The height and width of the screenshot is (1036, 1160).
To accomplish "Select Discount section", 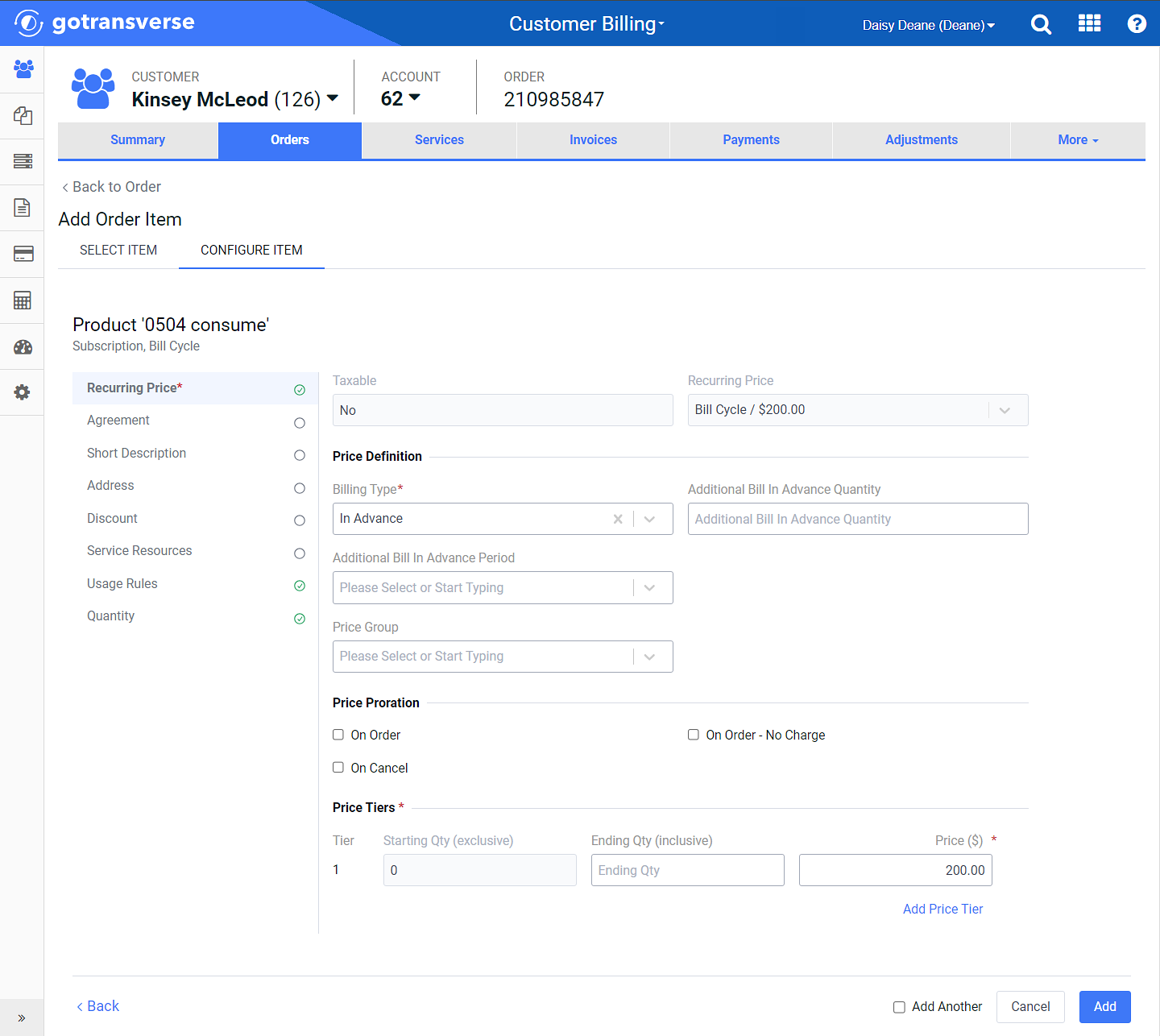I will [x=195, y=519].
